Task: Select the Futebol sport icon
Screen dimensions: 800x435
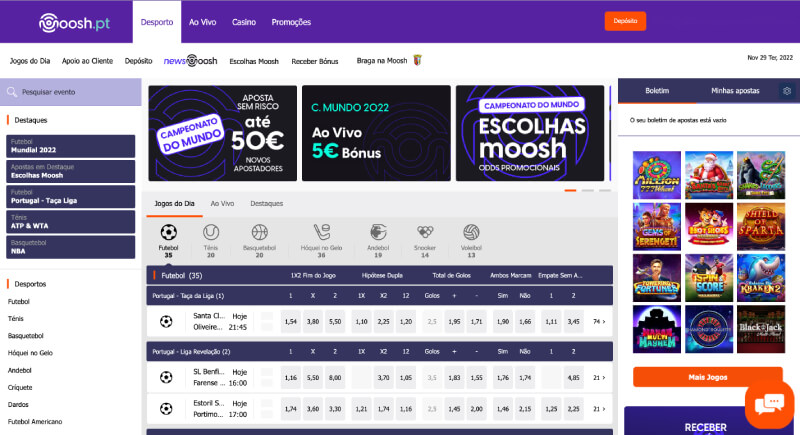Action: point(168,233)
